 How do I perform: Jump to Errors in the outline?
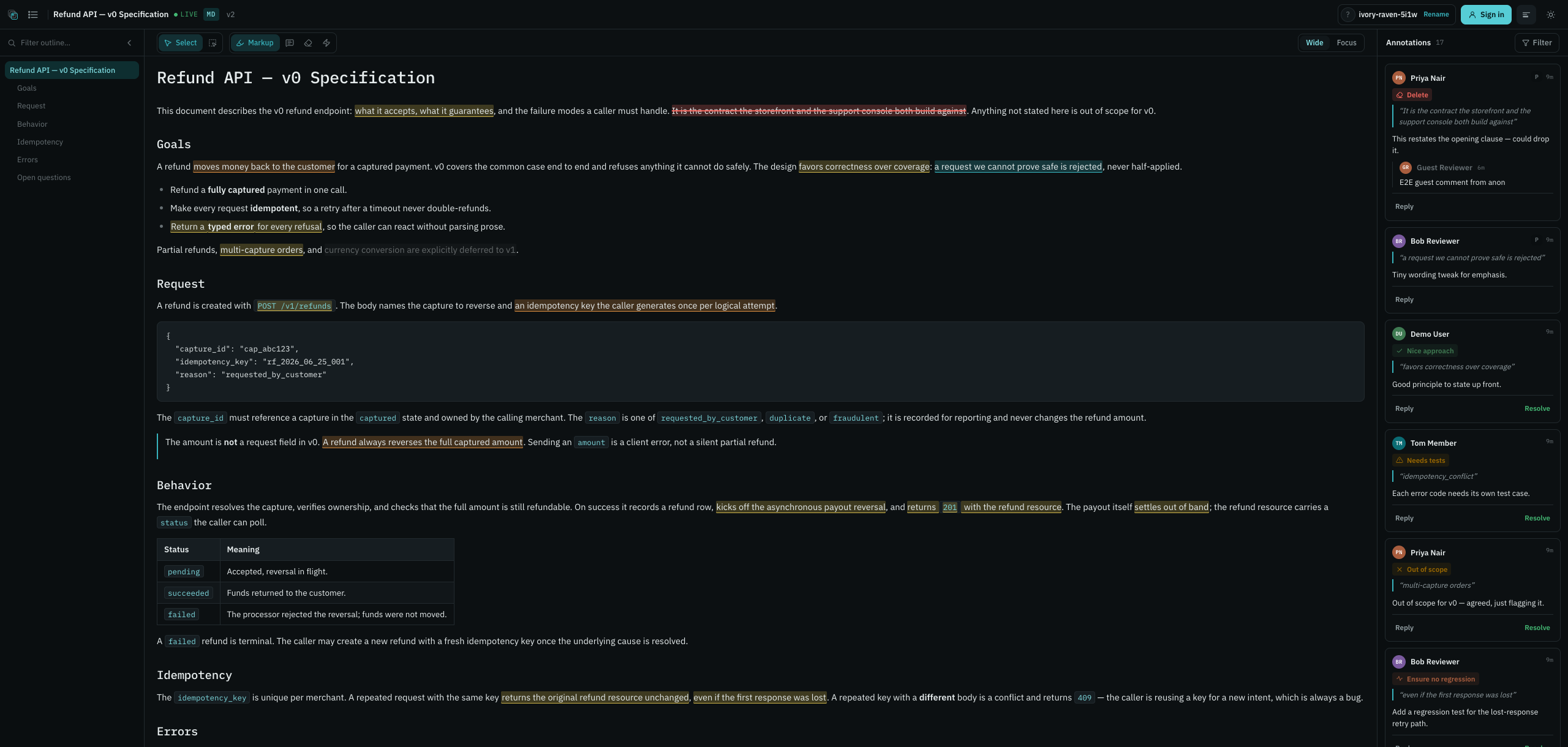tap(28, 160)
